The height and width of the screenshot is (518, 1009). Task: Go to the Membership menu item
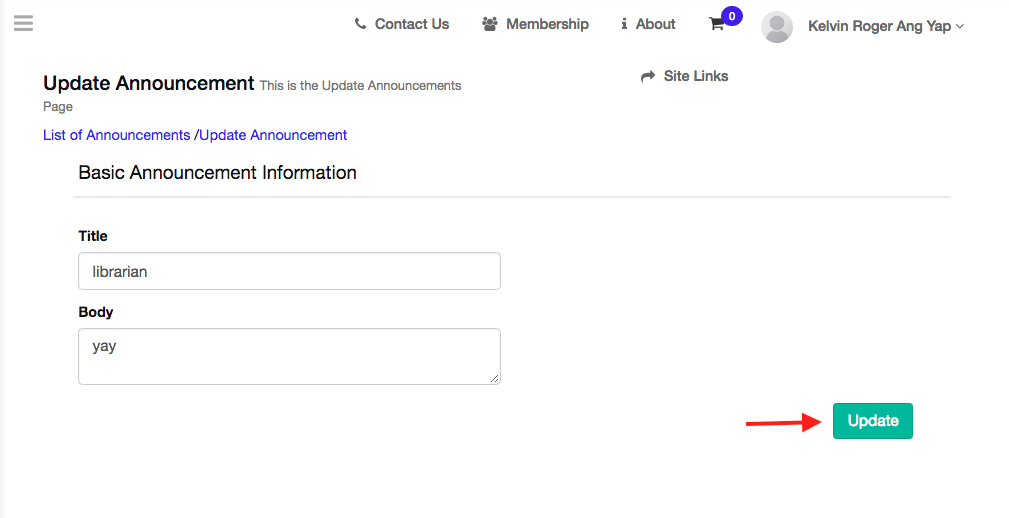tap(547, 24)
